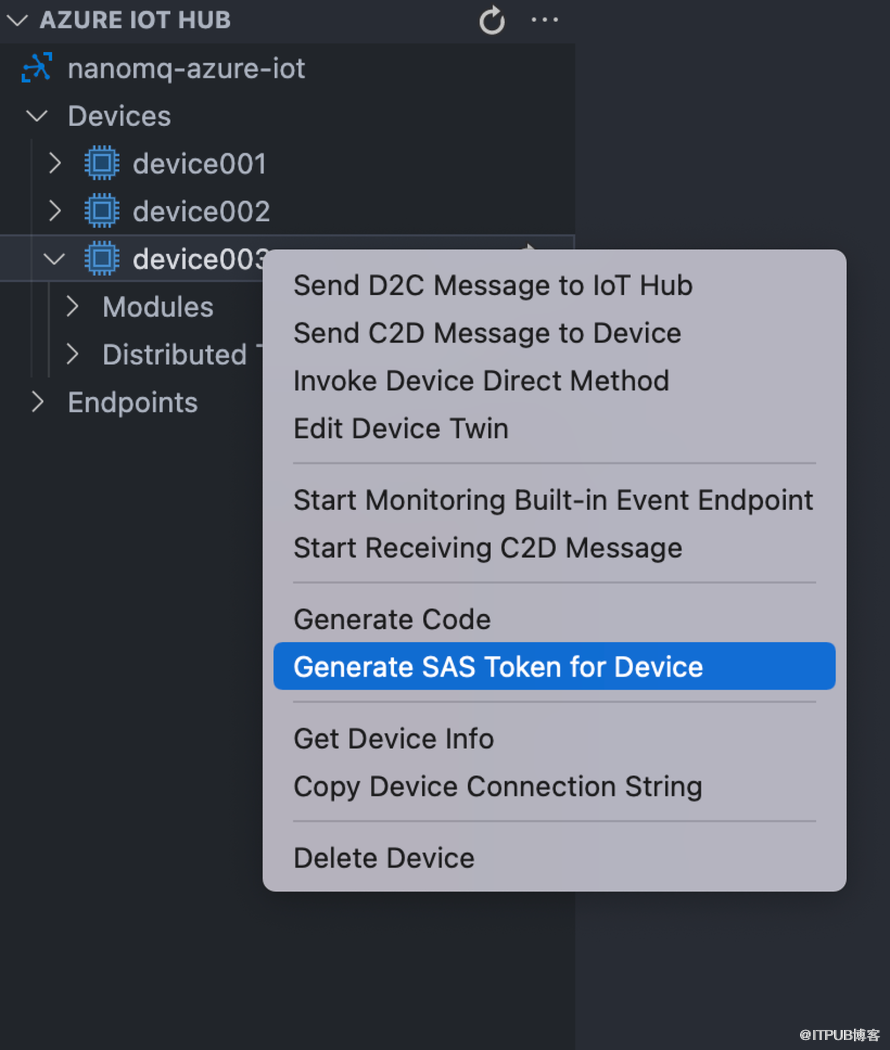
Task: Expand the device002 node
Action: (x=55, y=211)
